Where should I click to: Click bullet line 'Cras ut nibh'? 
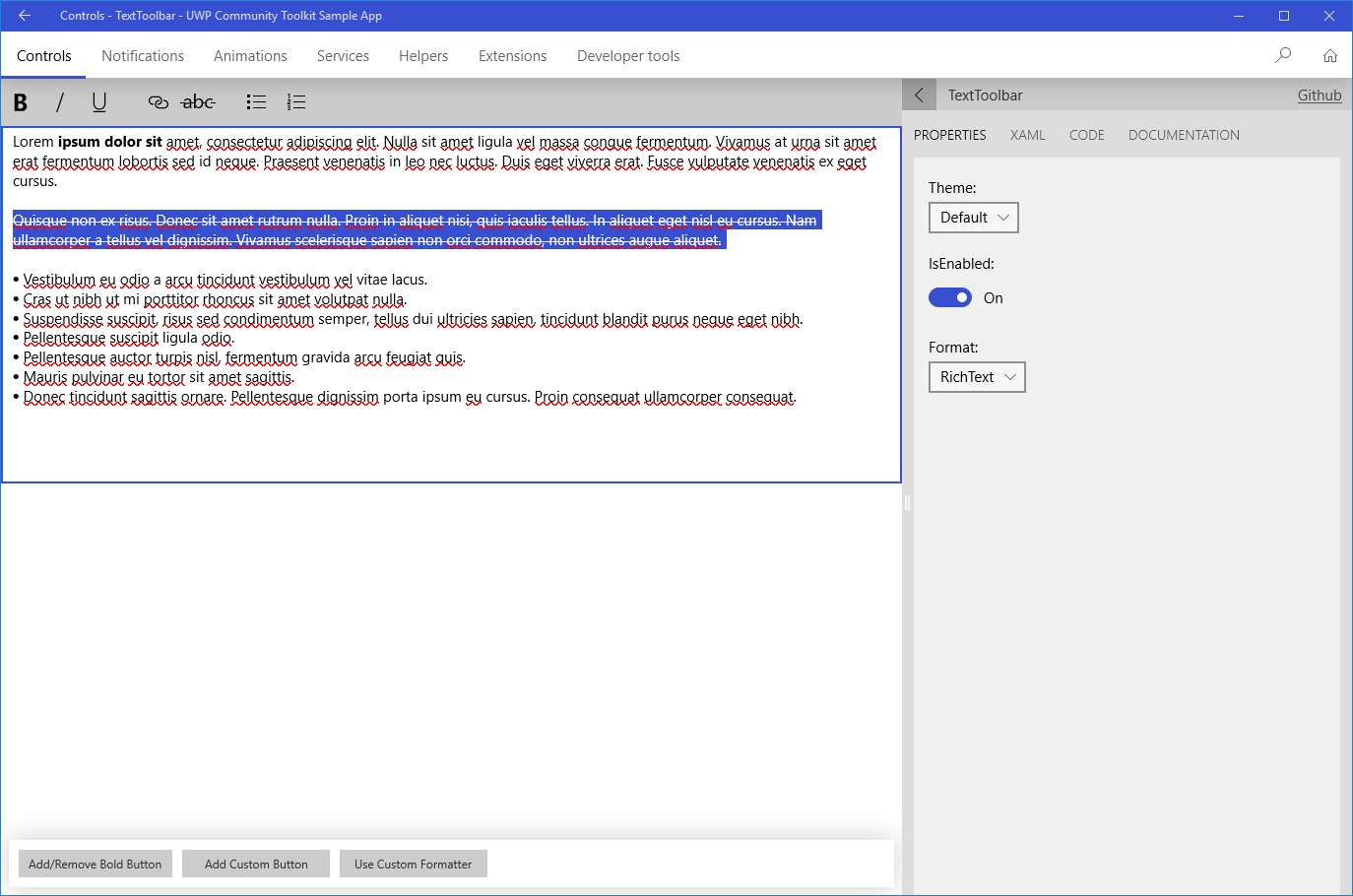[x=210, y=299]
